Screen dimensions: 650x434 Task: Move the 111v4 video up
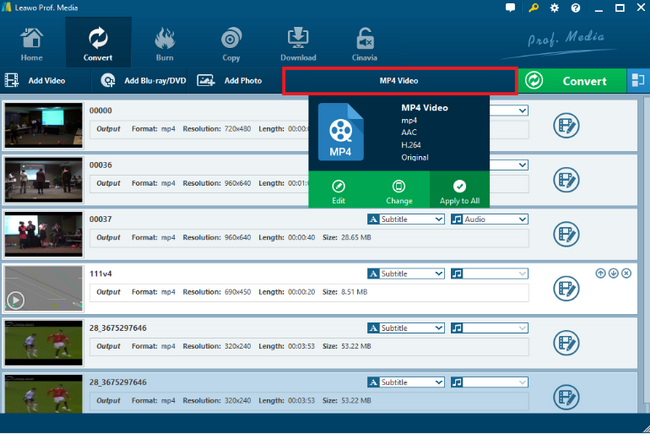coord(600,273)
